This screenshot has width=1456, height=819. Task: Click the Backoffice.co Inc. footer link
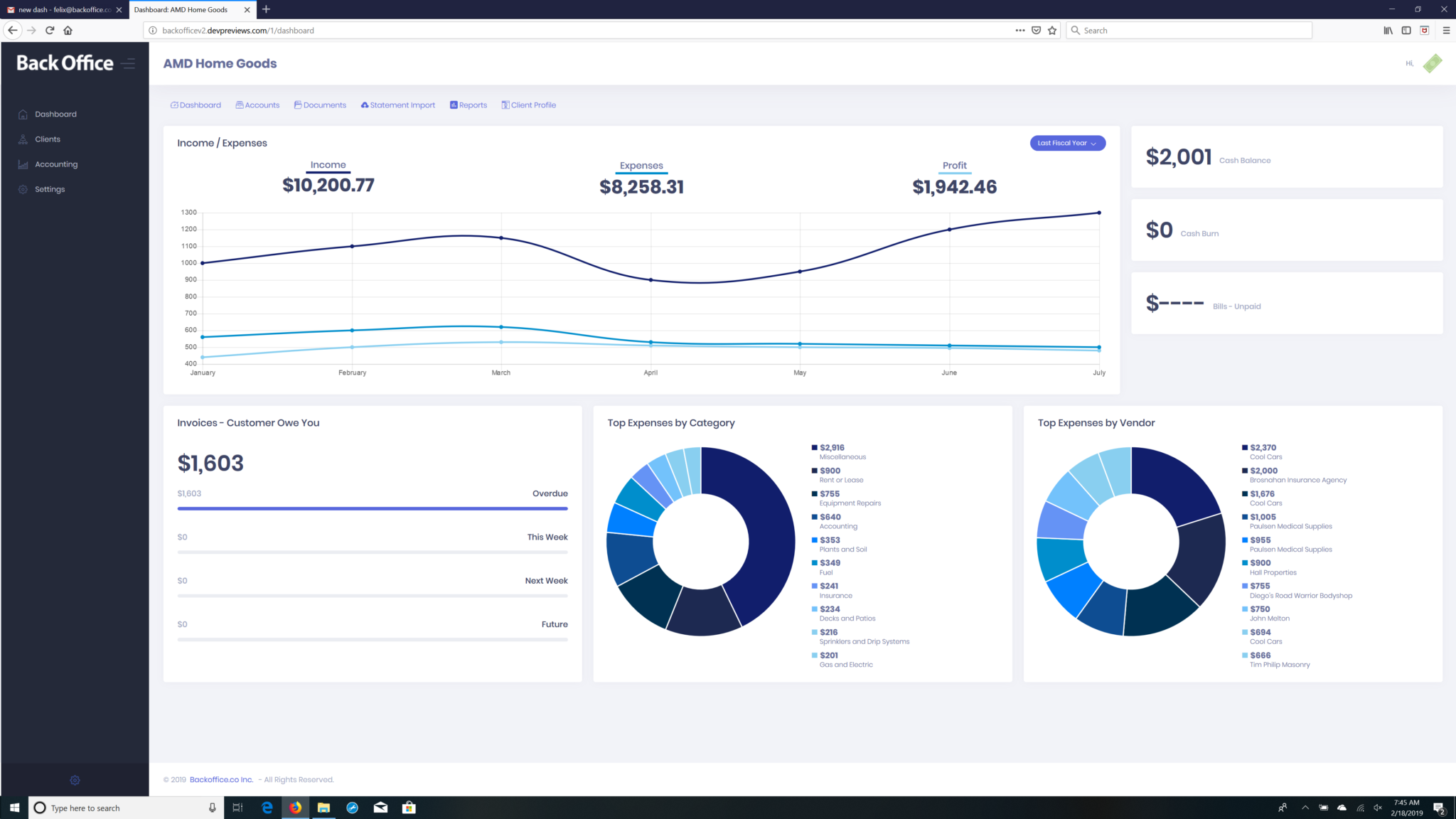click(221, 780)
